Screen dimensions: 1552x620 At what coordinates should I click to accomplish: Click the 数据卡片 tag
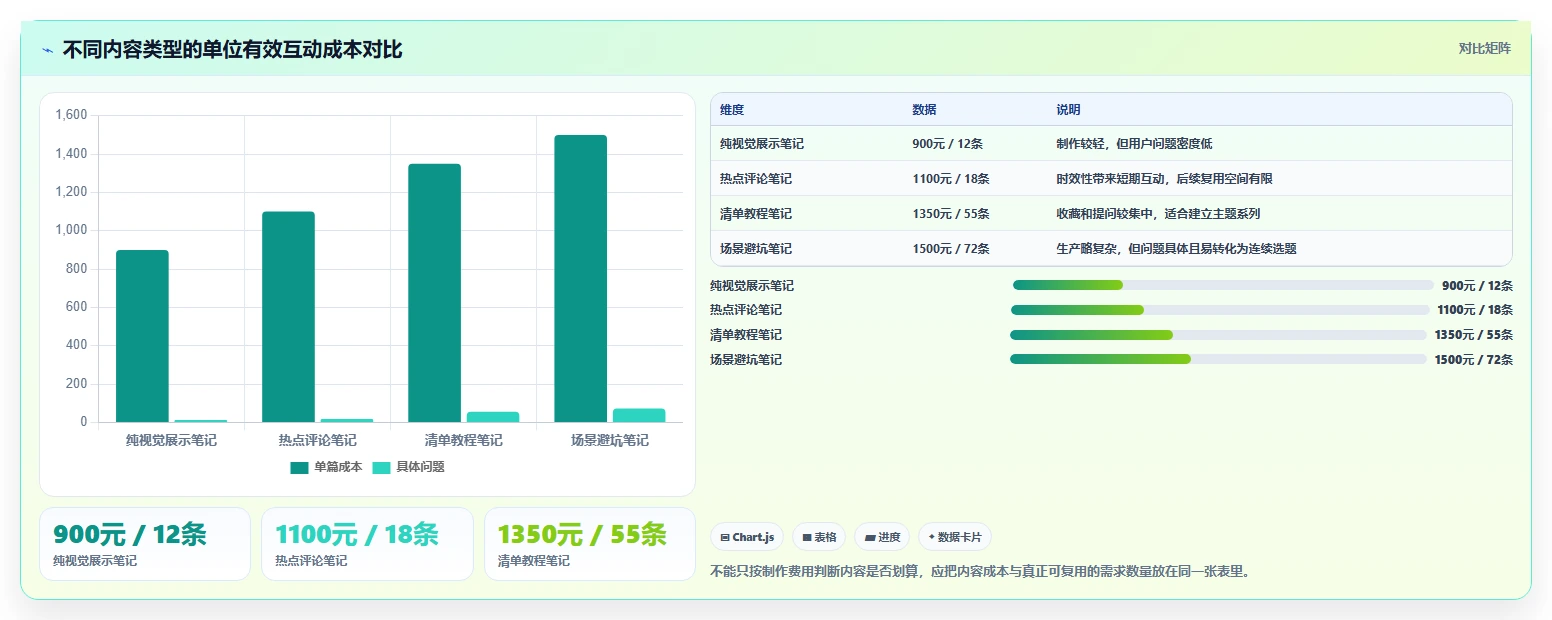tap(955, 537)
